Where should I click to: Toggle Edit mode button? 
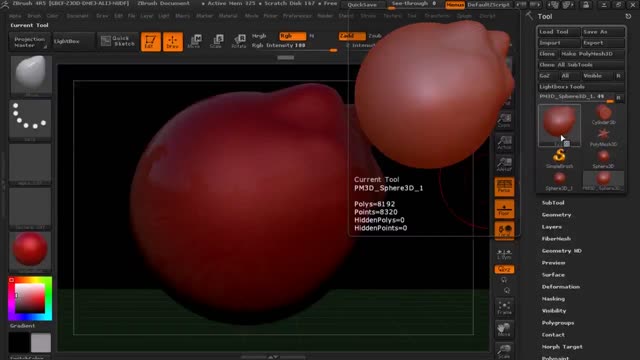tap(151, 42)
